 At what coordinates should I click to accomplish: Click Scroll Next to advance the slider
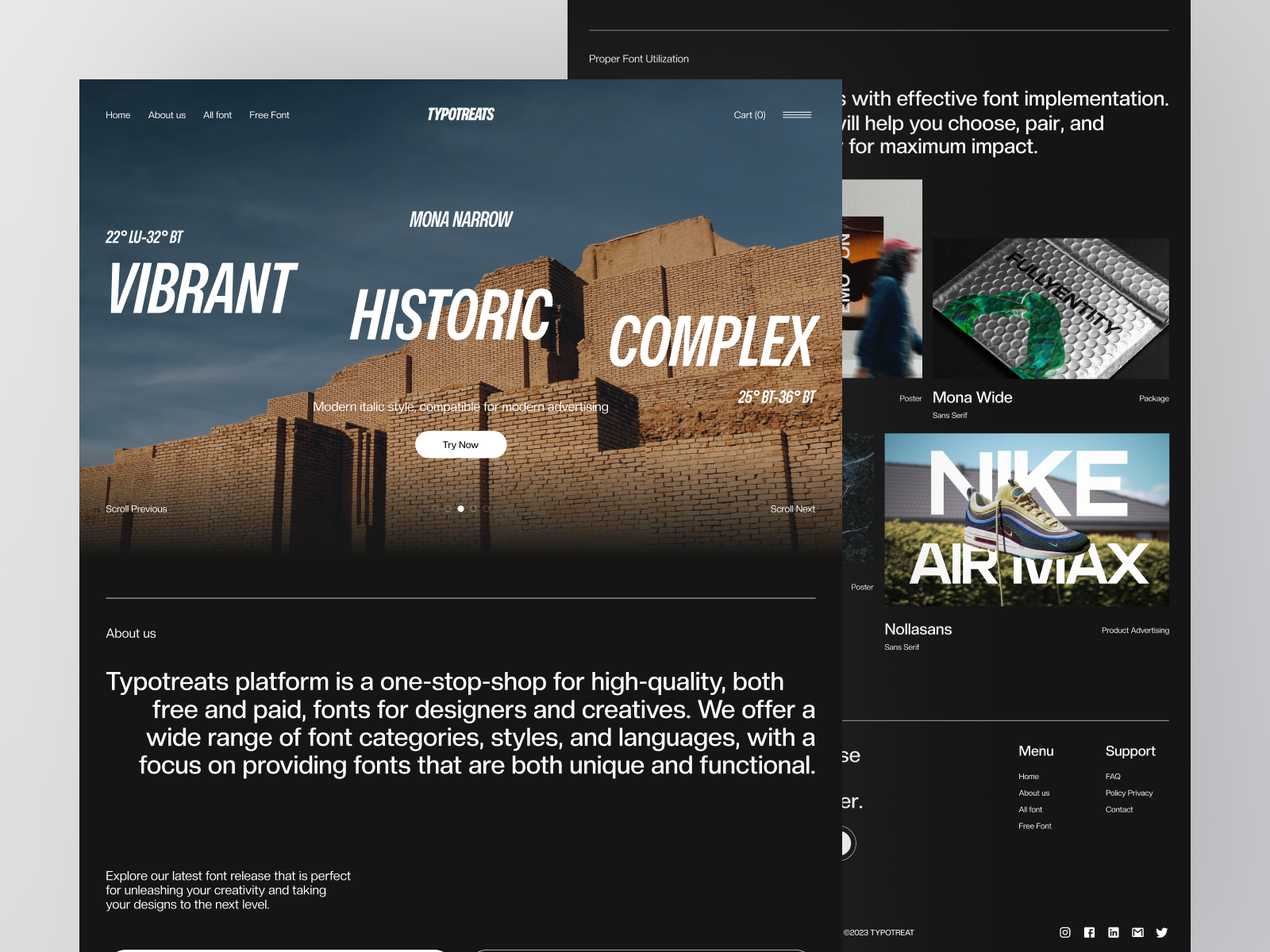point(793,509)
